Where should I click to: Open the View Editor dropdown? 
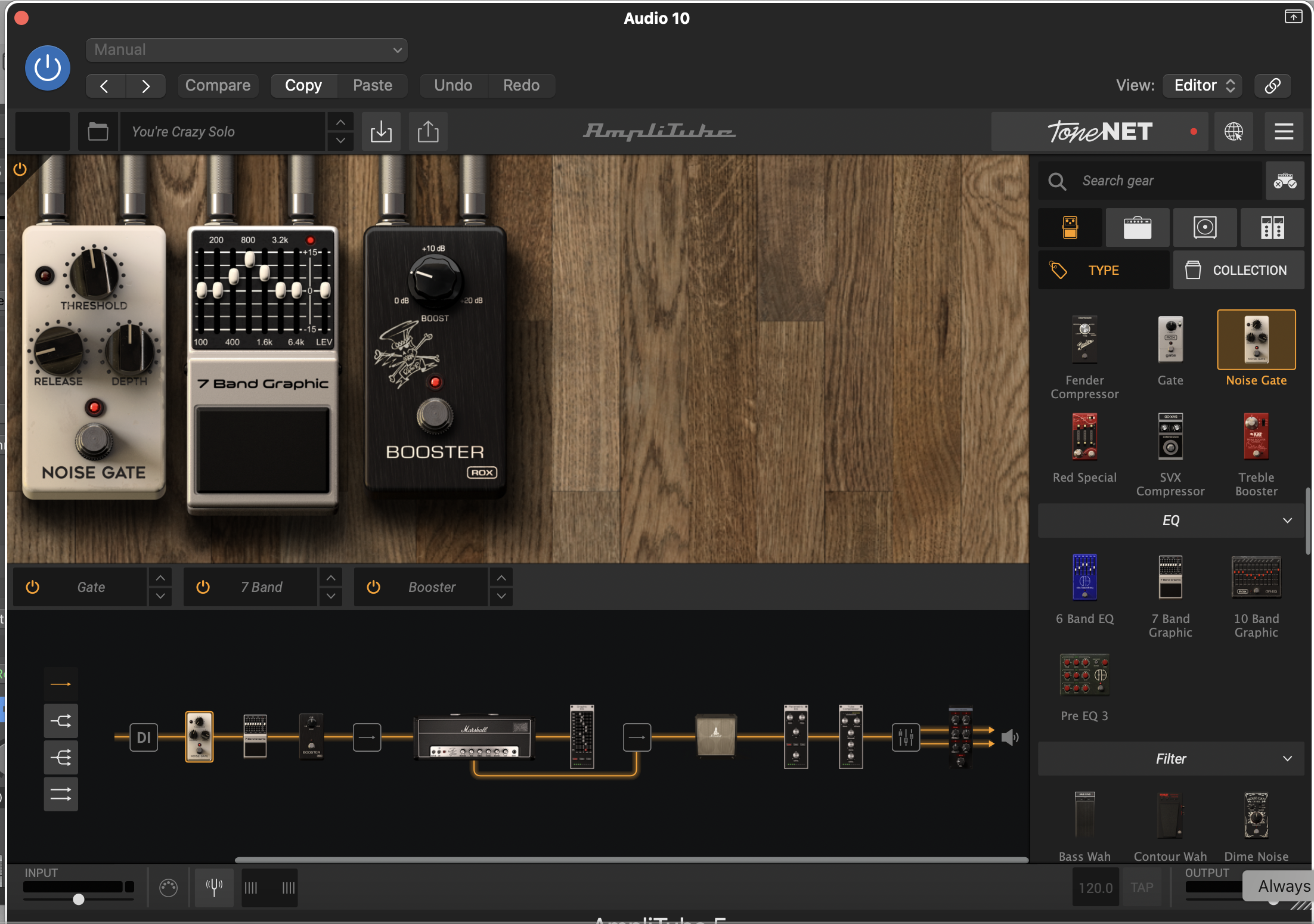coord(1203,86)
